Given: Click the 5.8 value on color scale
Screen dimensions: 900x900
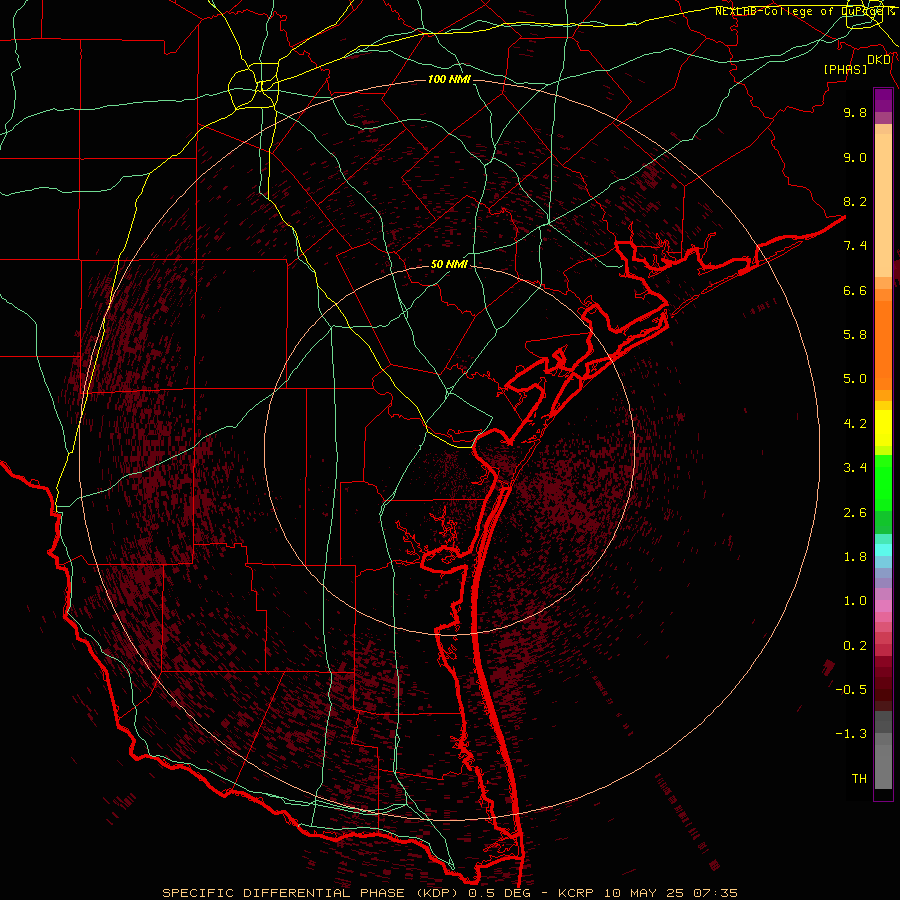Looking at the screenshot, I should (855, 335).
